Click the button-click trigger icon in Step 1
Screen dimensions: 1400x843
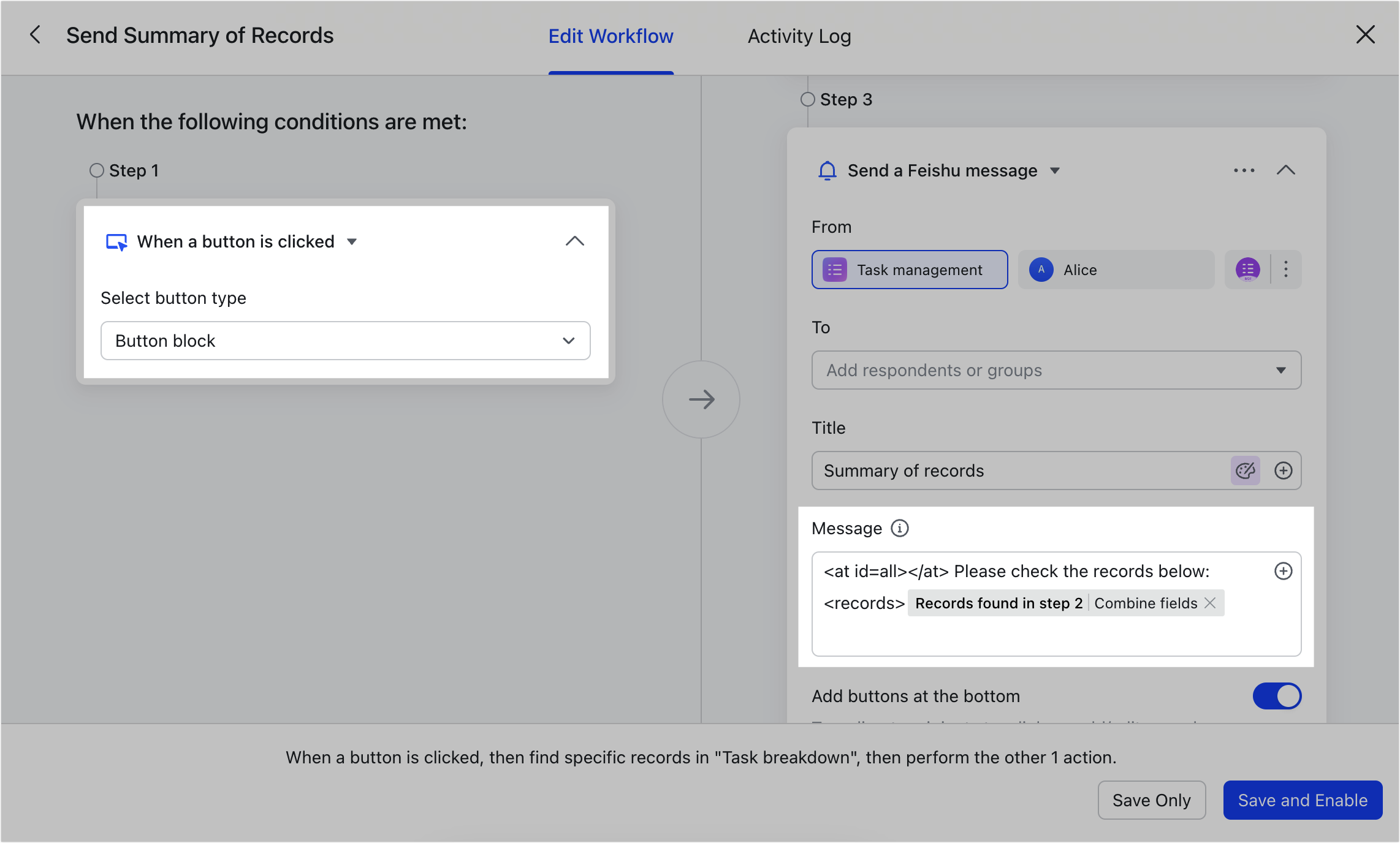[116, 241]
